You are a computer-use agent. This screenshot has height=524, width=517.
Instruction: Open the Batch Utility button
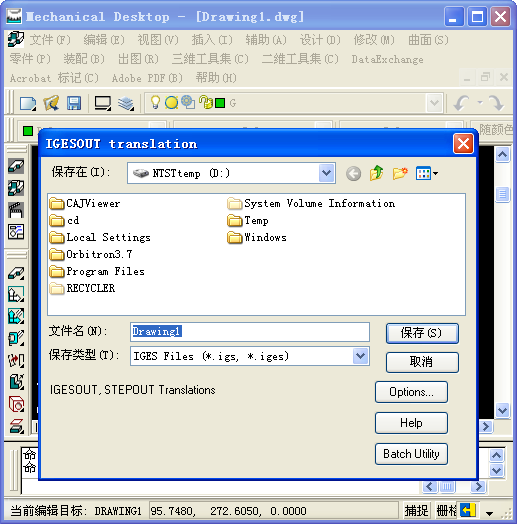click(411, 454)
